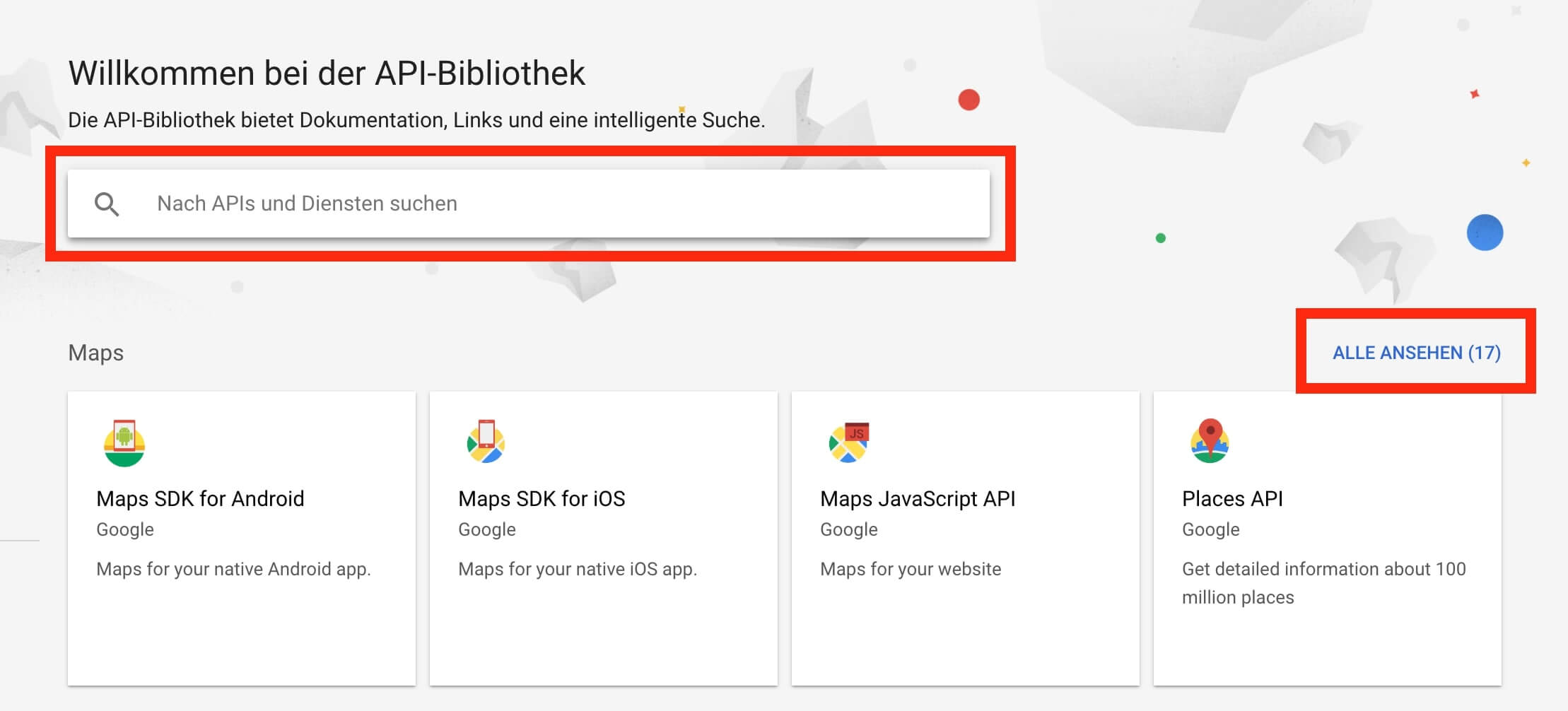1568x711 pixels.
Task: Click the Places API title text
Action: 1232,498
